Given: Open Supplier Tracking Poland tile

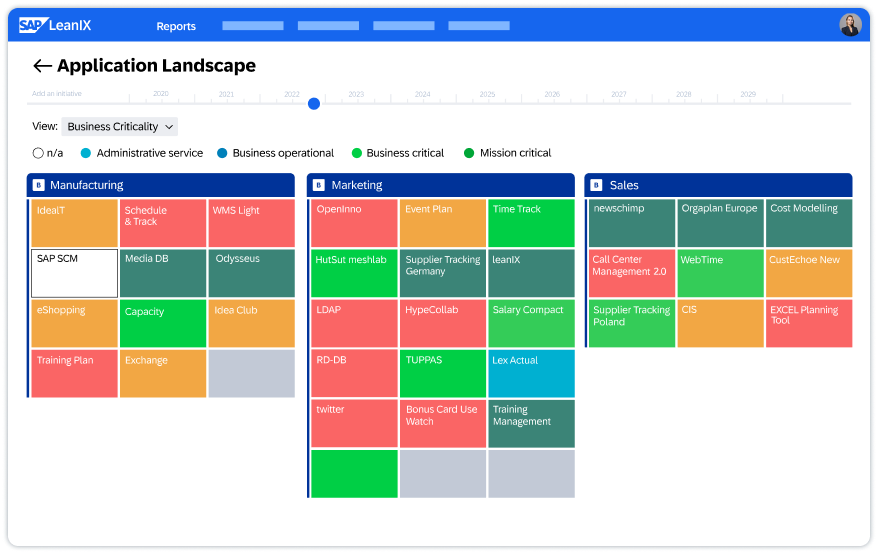Looking at the screenshot, I should pyautogui.click(x=632, y=323).
